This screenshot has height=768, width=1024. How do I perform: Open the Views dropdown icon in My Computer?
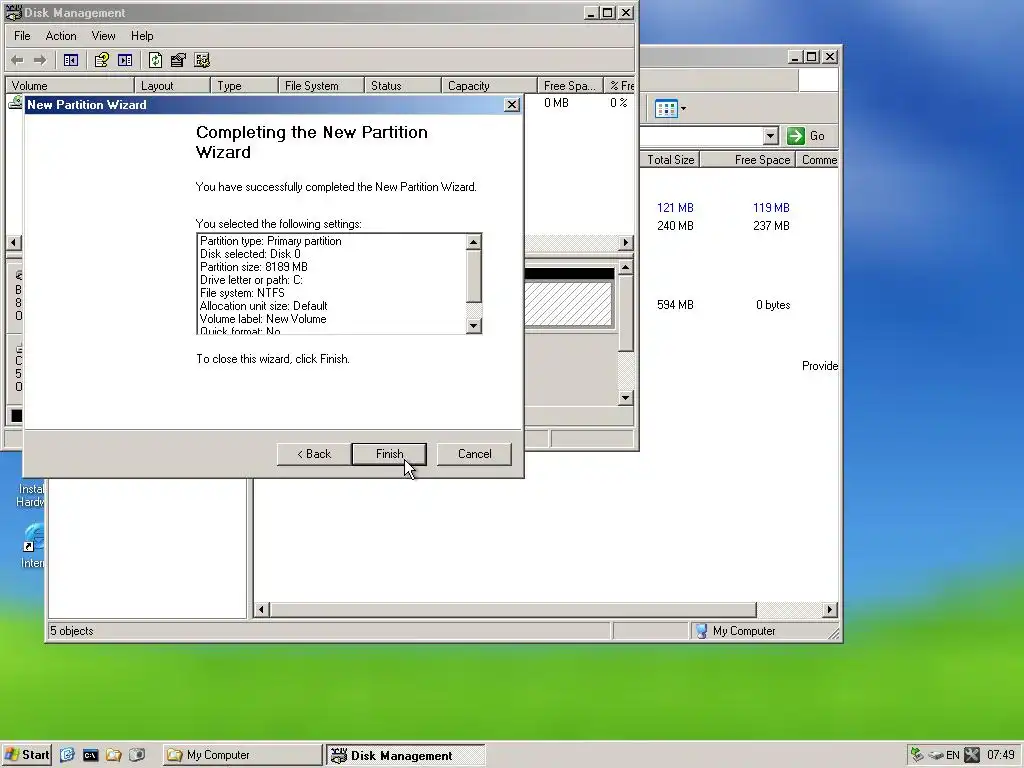click(x=670, y=108)
